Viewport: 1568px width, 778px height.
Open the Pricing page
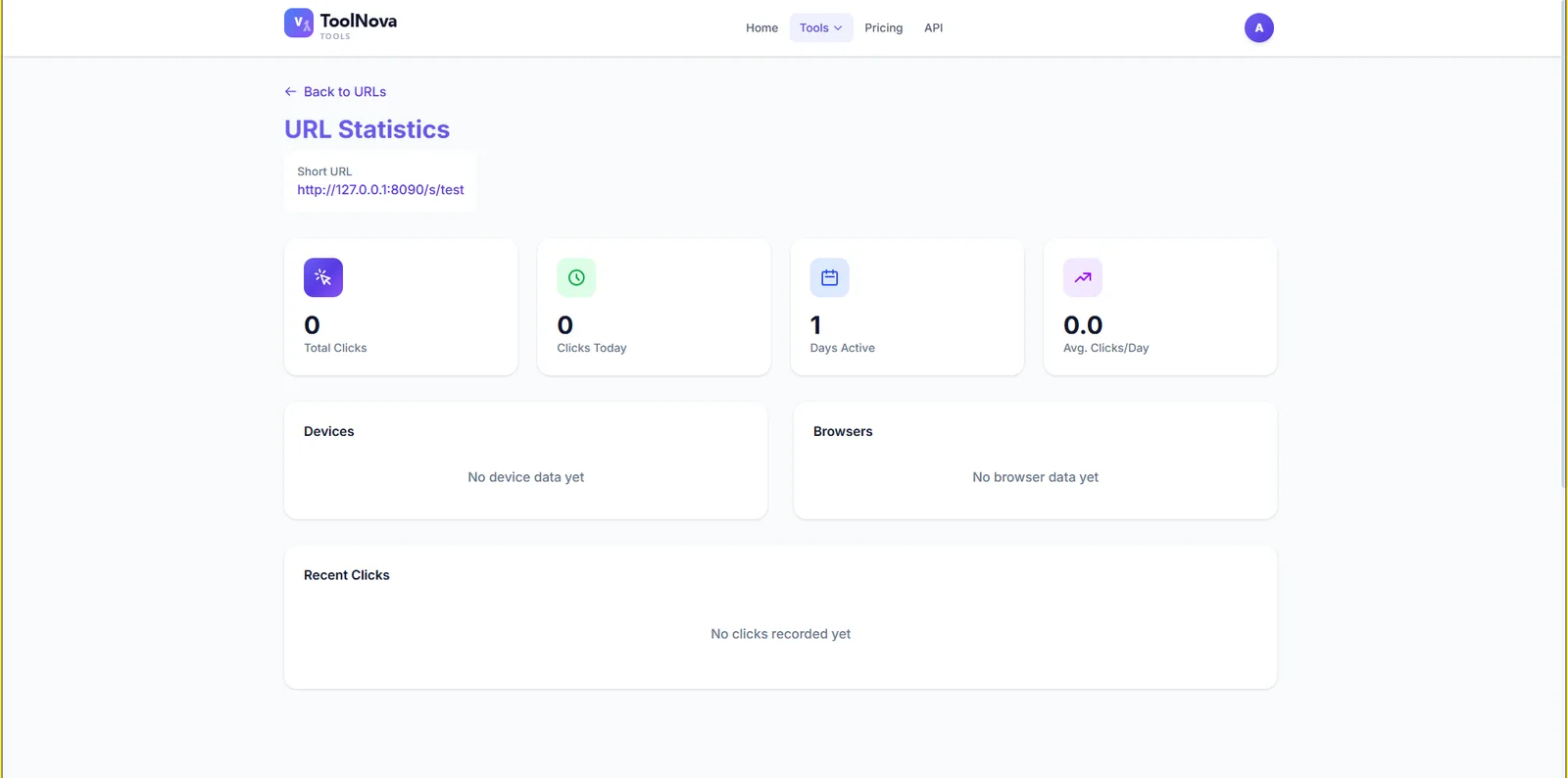tap(884, 27)
